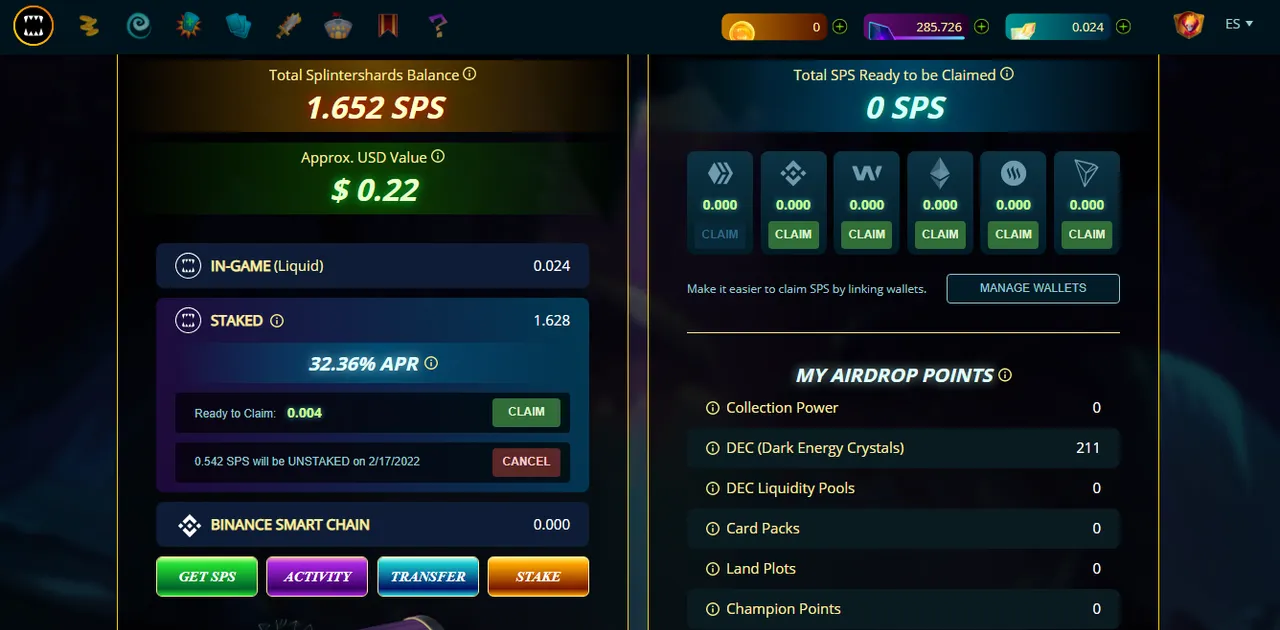The height and width of the screenshot is (630, 1280).
Task: Show info icon next to STAKED
Action: click(x=277, y=321)
